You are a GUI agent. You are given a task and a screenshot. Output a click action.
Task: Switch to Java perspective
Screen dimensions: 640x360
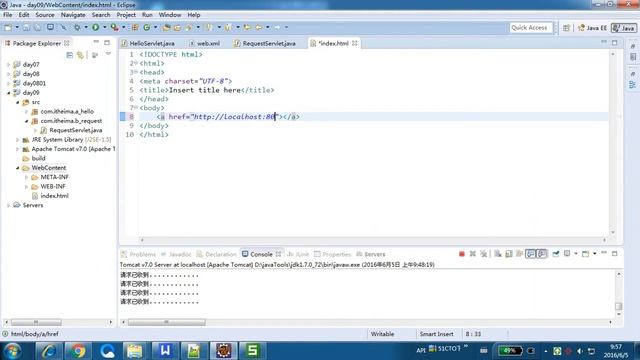click(x=624, y=28)
